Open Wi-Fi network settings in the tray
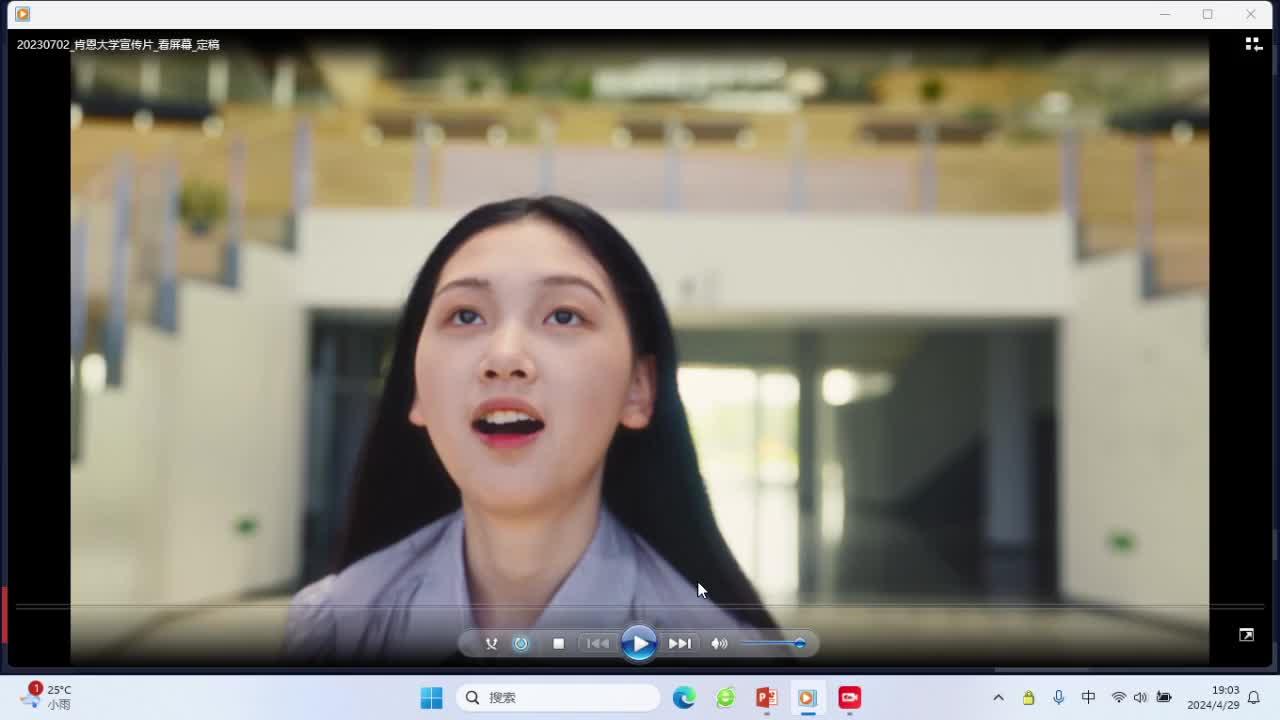The height and width of the screenshot is (720, 1280). 1119,698
